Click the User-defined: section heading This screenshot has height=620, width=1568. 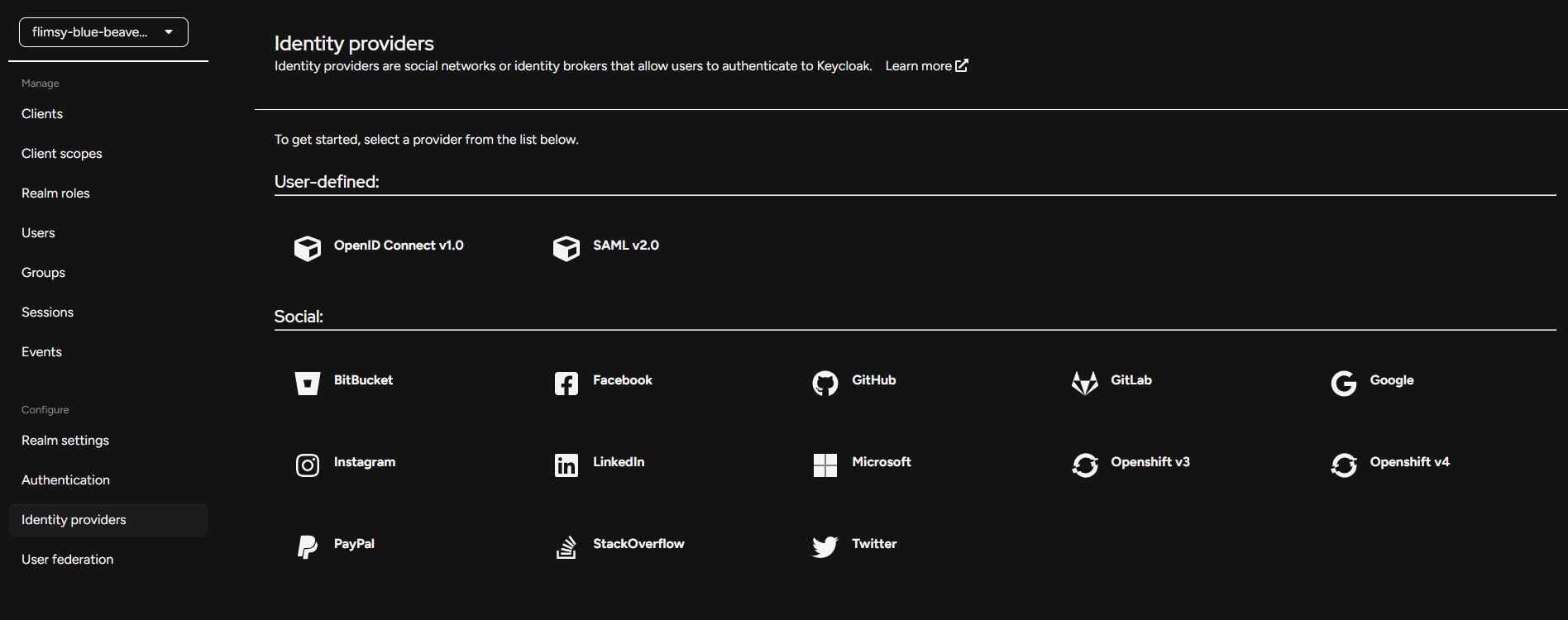pyautogui.click(x=327, y=182)
